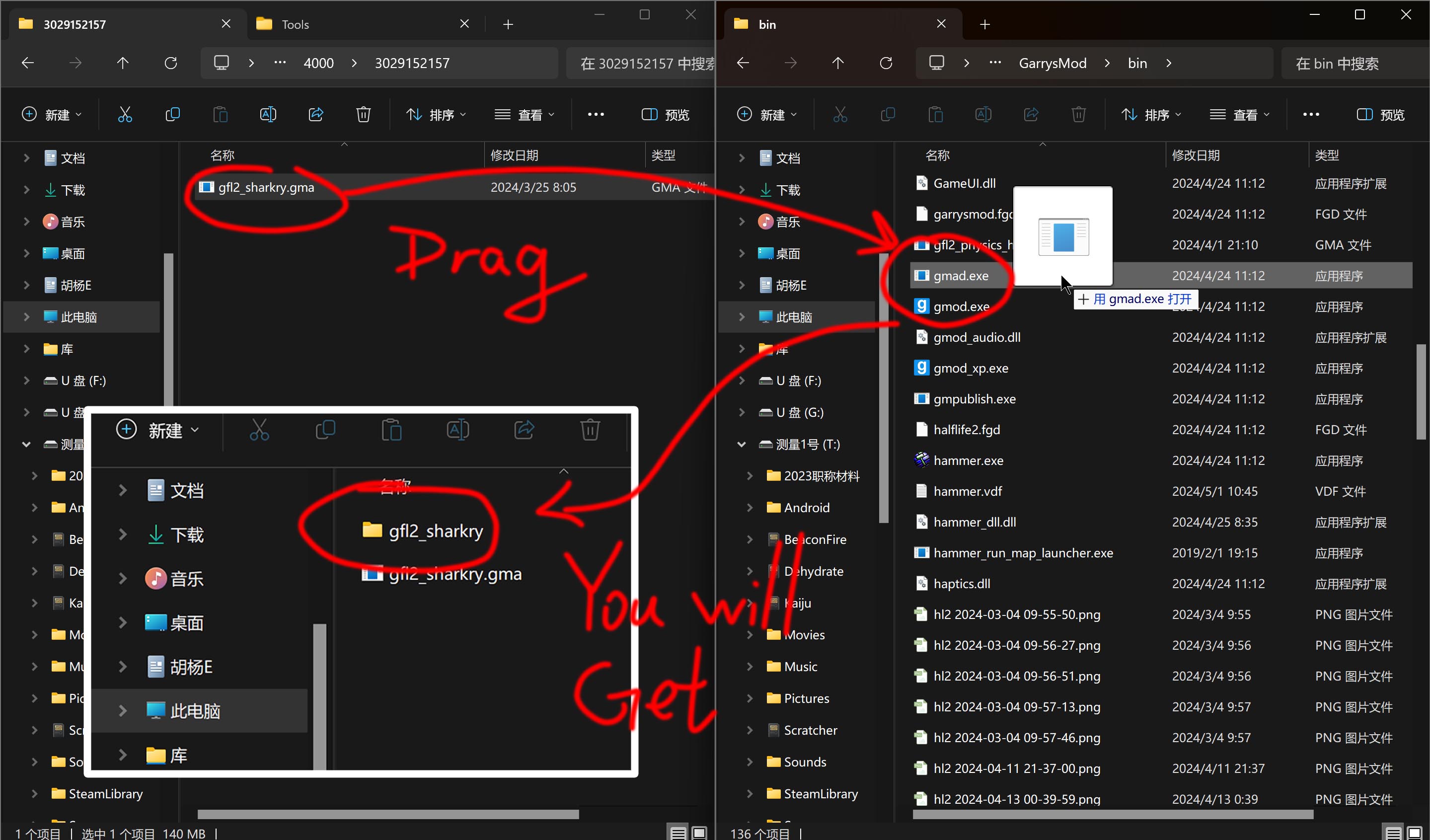Switch to the Tools tab

[x=295, y=24]
